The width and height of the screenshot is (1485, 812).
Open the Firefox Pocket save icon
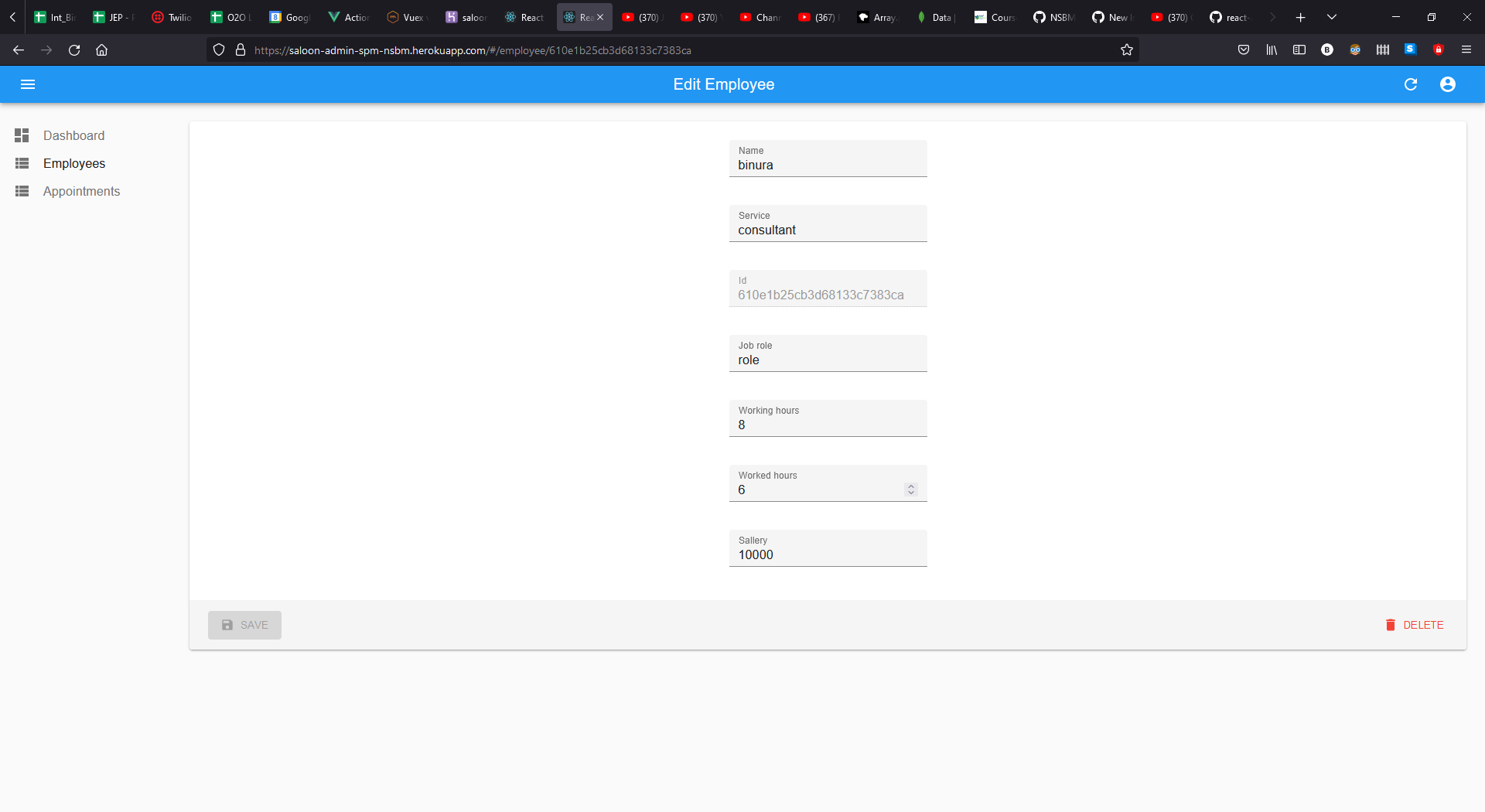click(x=1244, y=49)
